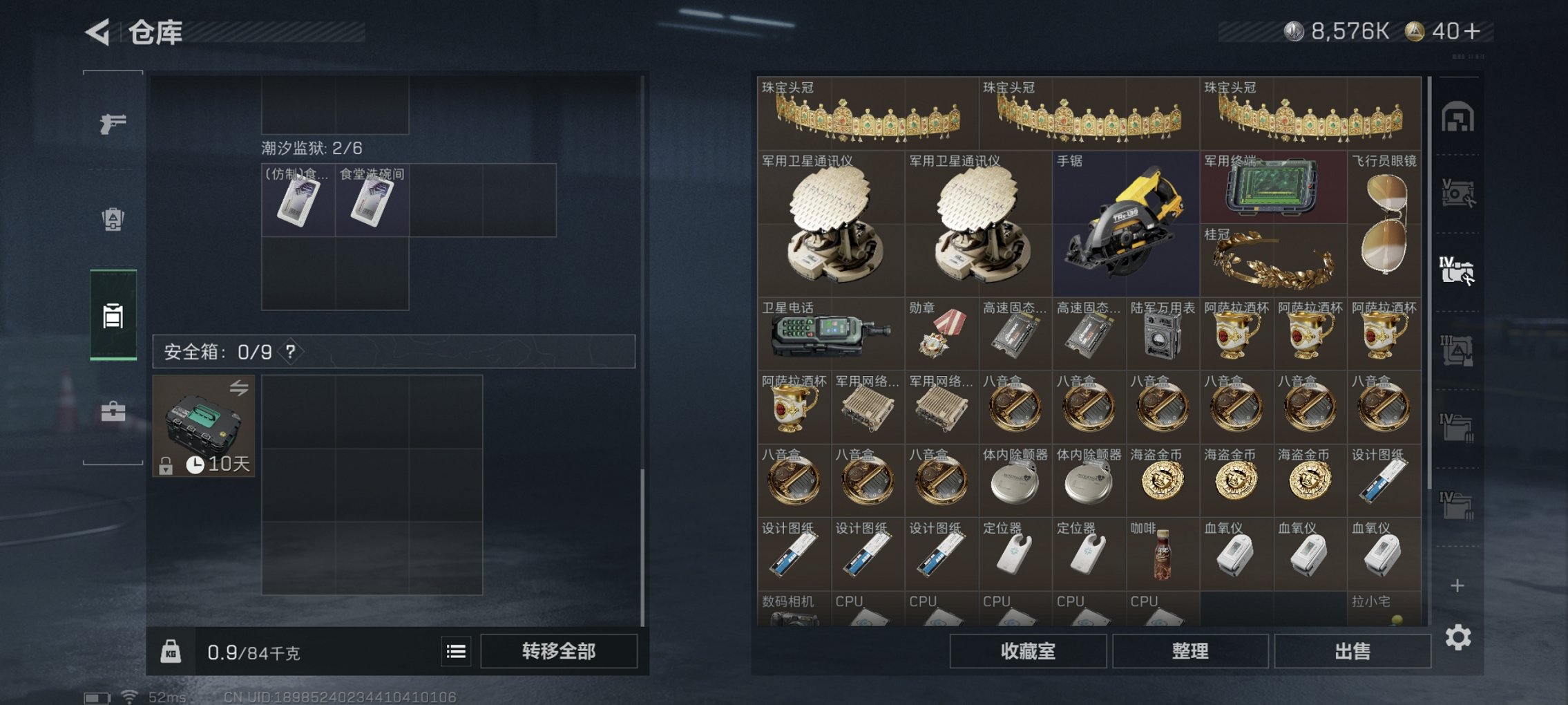Image resolution: width=1568 pixels, height=705 pixels.
Task: Click the 出售 sell button
Action: pos(1352,651)
